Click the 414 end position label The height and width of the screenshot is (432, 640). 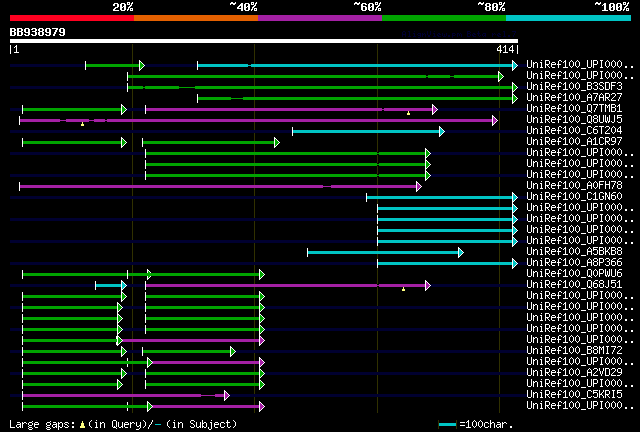pos(505,49)
